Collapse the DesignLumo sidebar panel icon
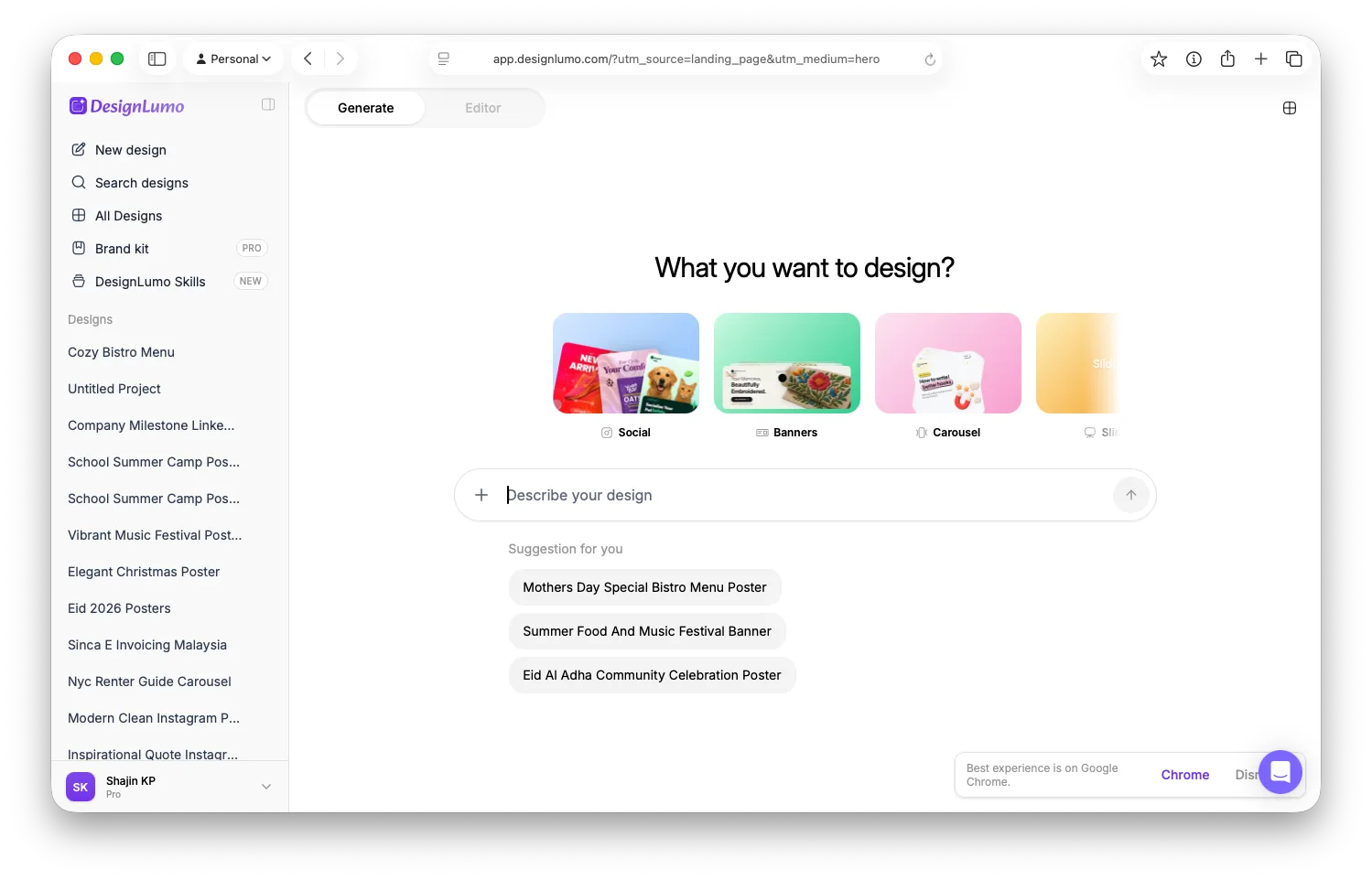Screen dimensions: 1372x880 click(x=268, y=105)
